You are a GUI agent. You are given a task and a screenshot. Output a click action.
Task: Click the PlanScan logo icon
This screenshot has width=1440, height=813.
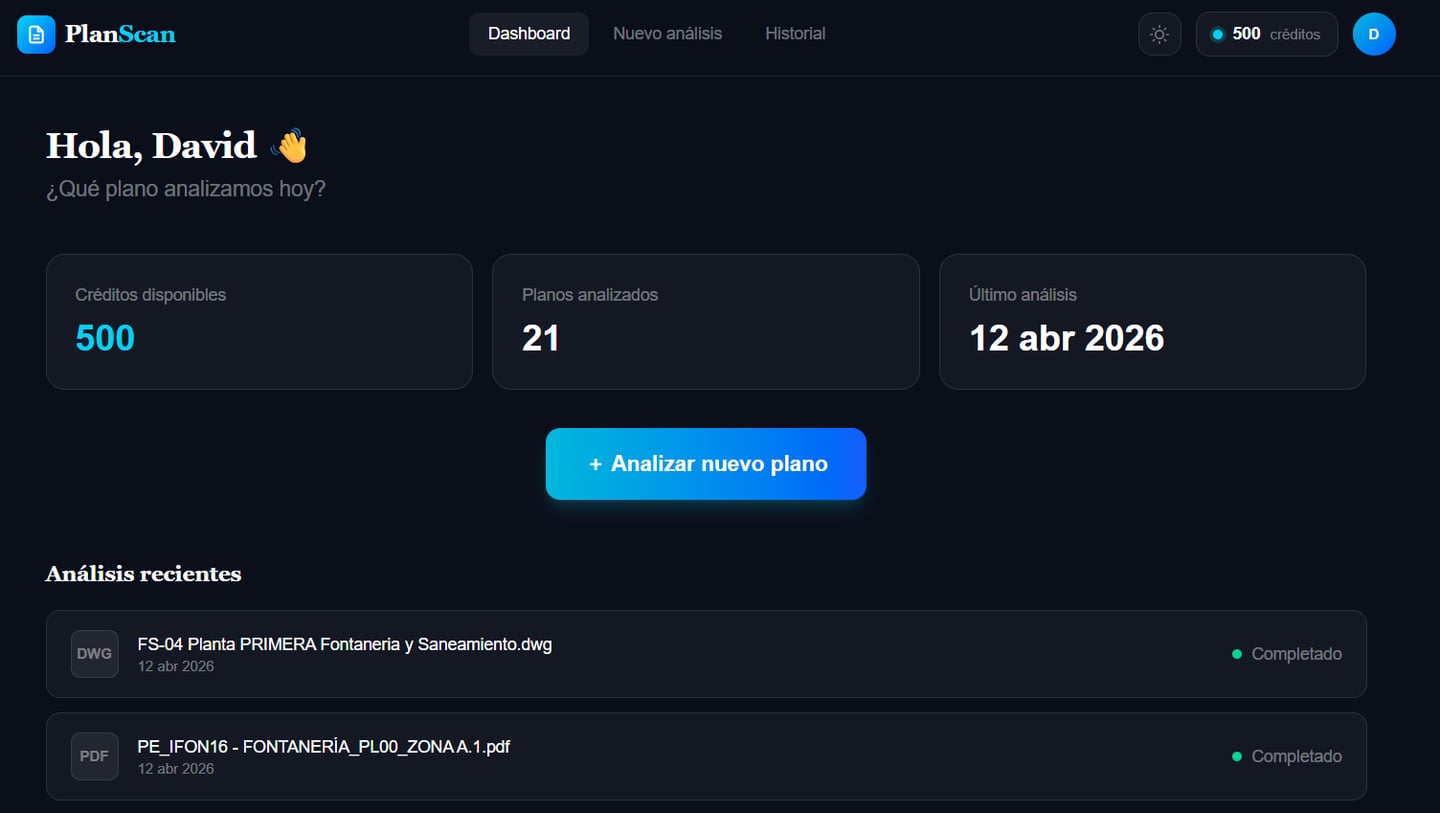click(36, 33)
